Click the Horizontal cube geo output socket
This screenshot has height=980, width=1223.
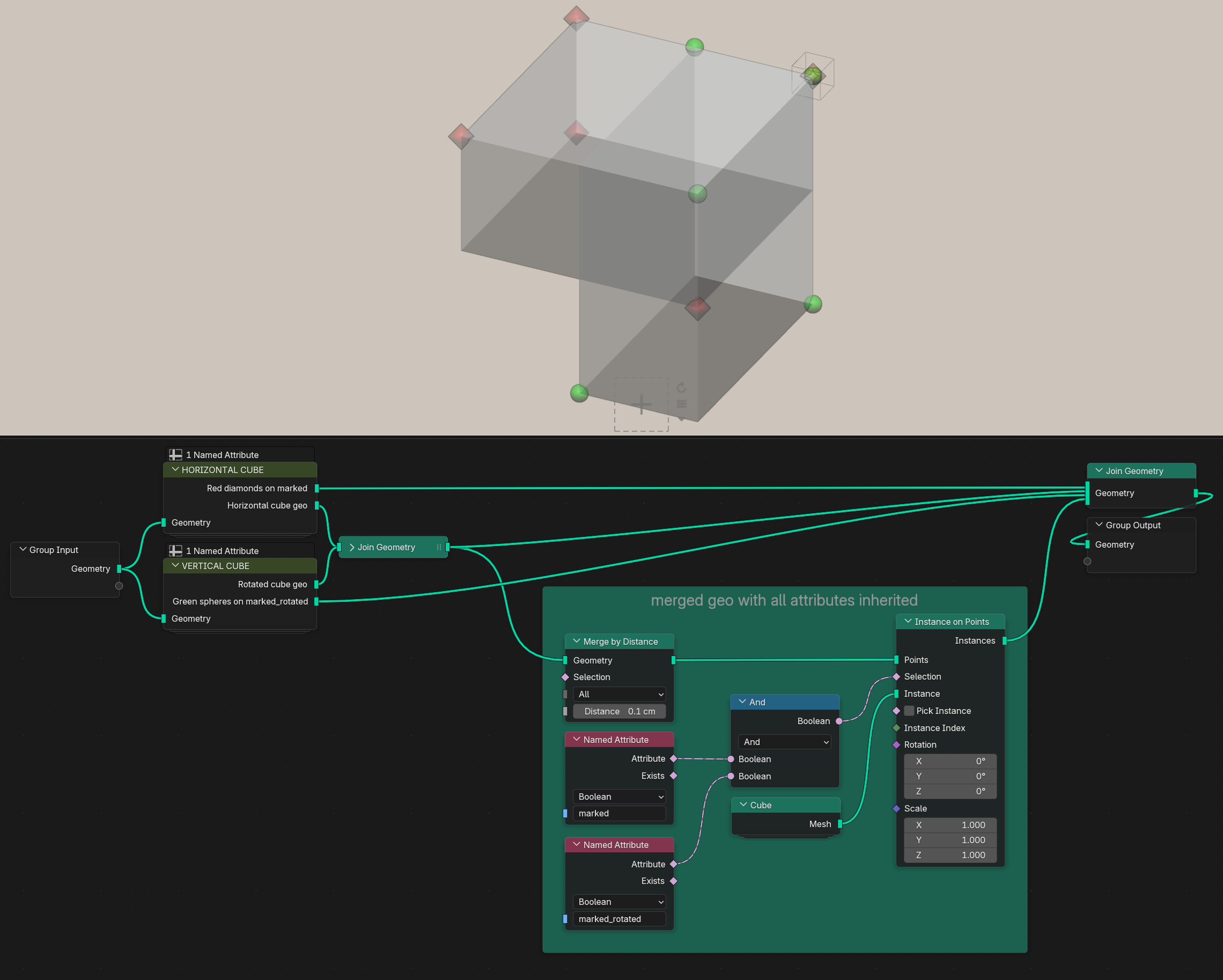tap(316, 505)
